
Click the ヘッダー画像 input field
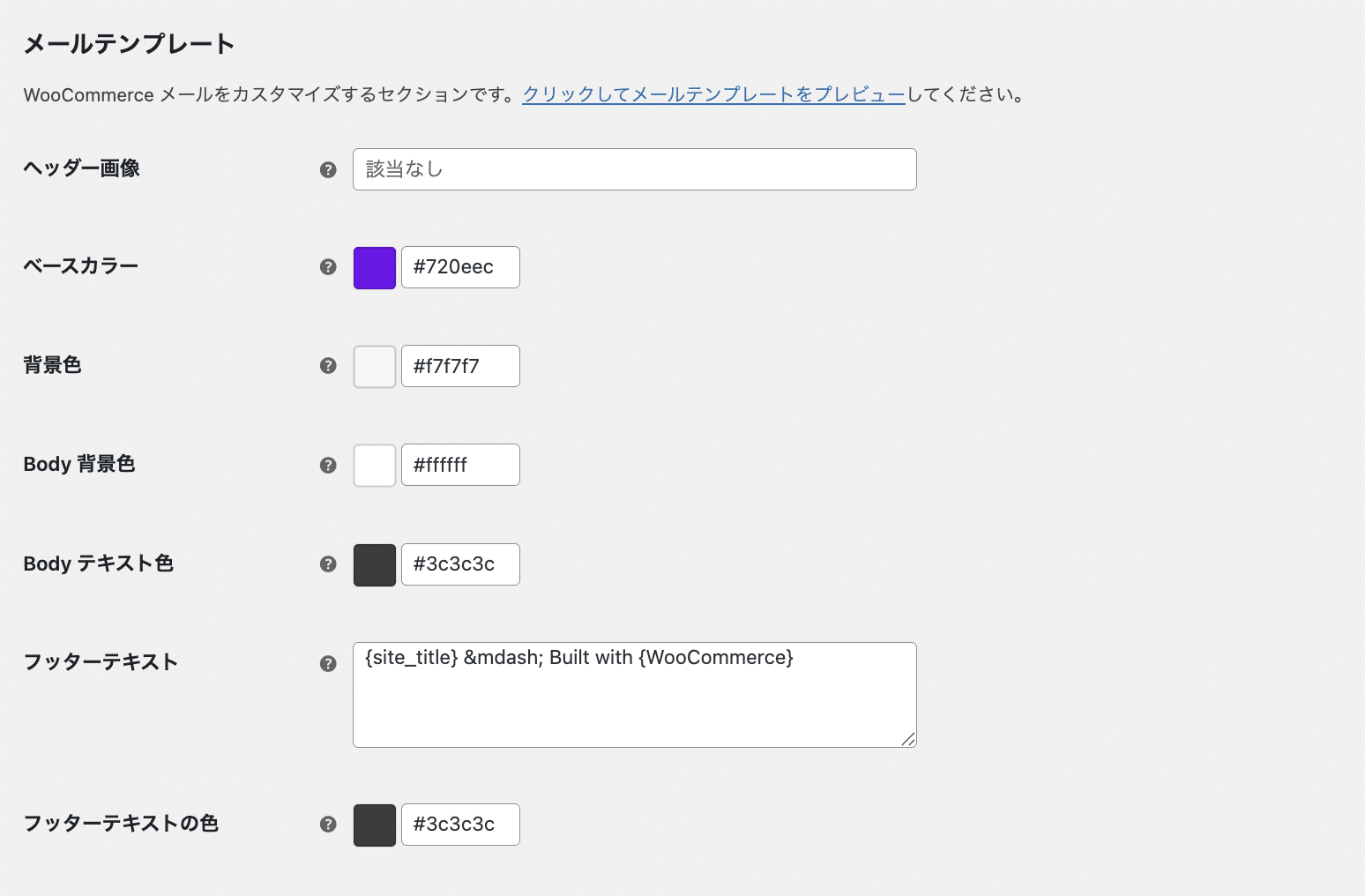(x=634, y=169)
